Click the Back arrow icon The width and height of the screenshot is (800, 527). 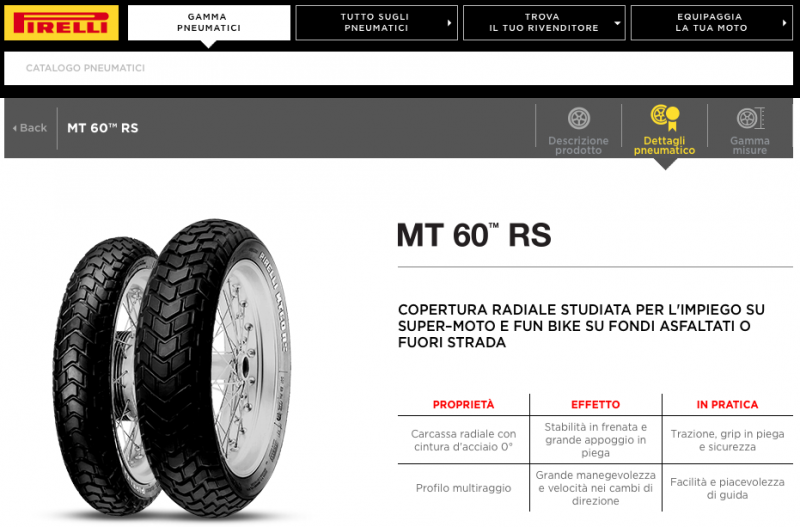click(x=14, y=128)
